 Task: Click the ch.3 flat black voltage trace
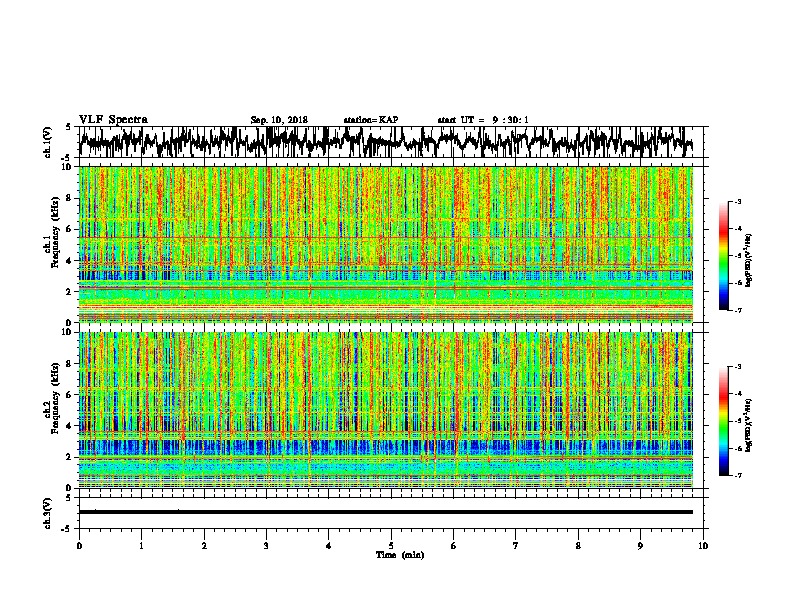(386, 512)
